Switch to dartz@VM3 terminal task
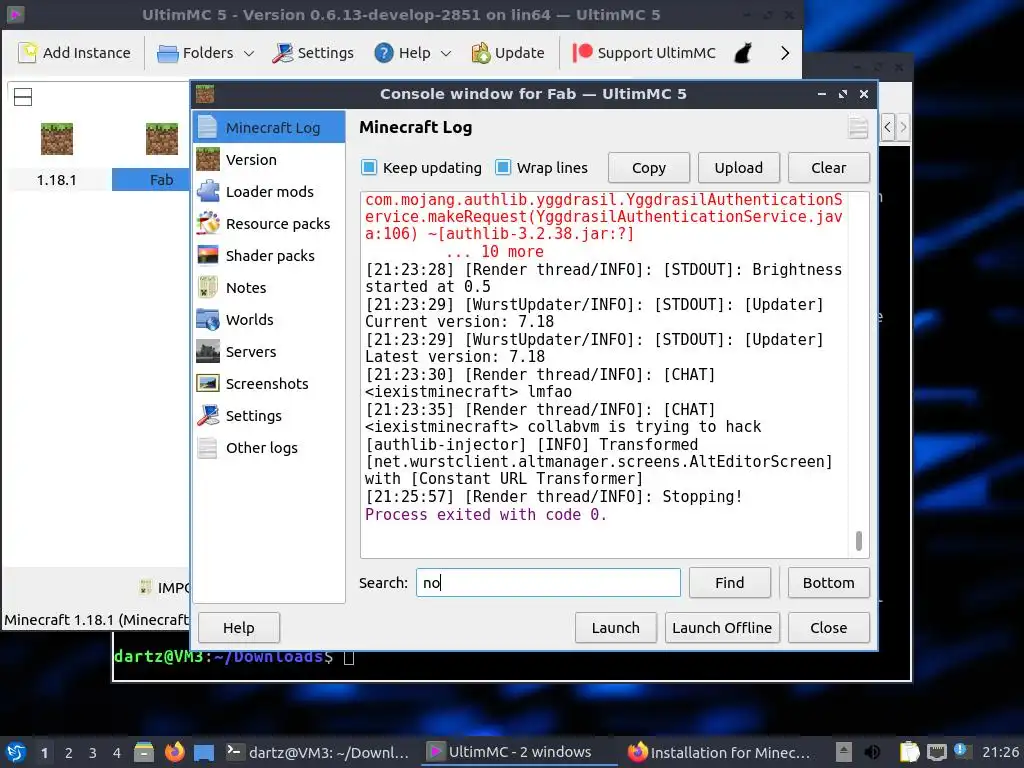 [x=318, y=752]
